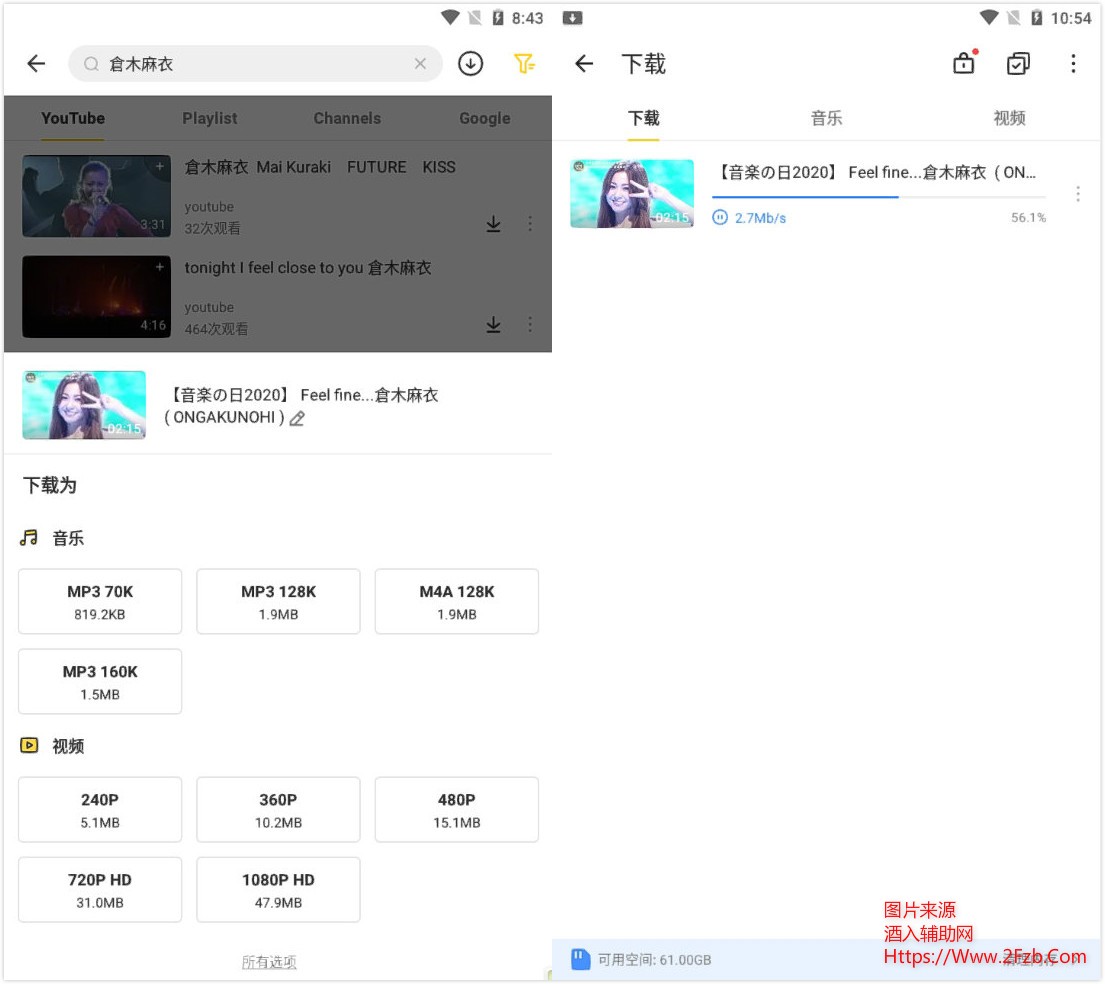Tap the blue storage icon beside 可用空间
The width and height of the screenshot is (1105, 984).
point(581,959)
